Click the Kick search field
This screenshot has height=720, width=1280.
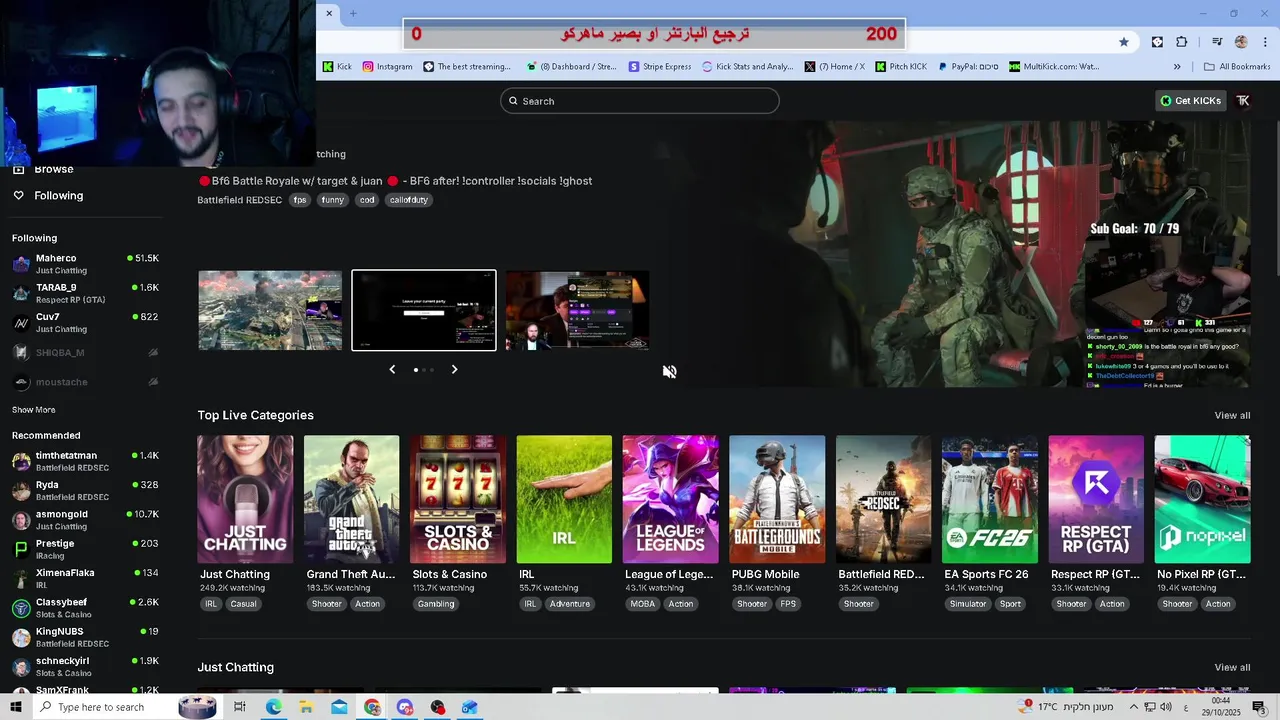tap(640, 101)
